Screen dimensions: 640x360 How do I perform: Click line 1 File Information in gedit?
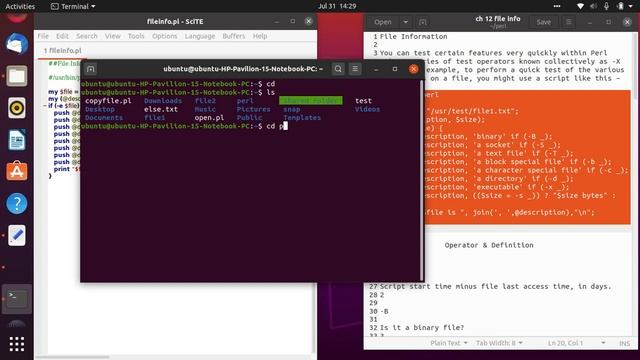click(x=413, y=36)
